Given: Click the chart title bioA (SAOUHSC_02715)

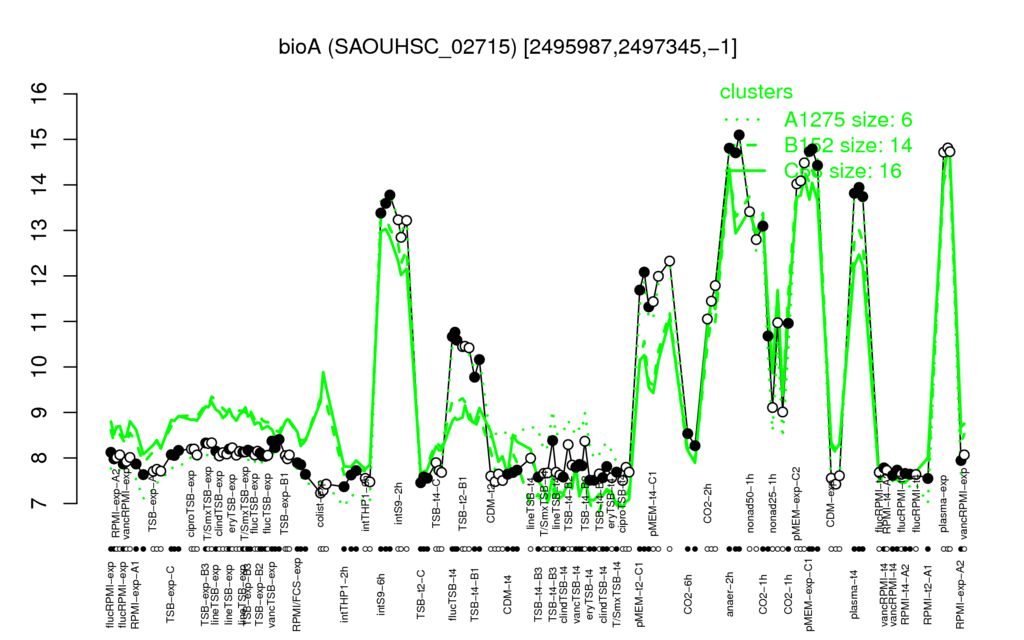Looking at the screenshot, I should pos(398,47).
